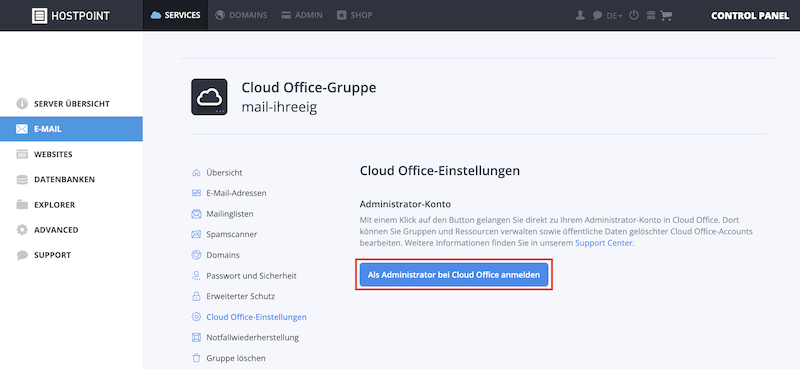Click the trash icon beside Gruppe löschen
This screenshot has height=369, width=800.
[x=196, y=358]
